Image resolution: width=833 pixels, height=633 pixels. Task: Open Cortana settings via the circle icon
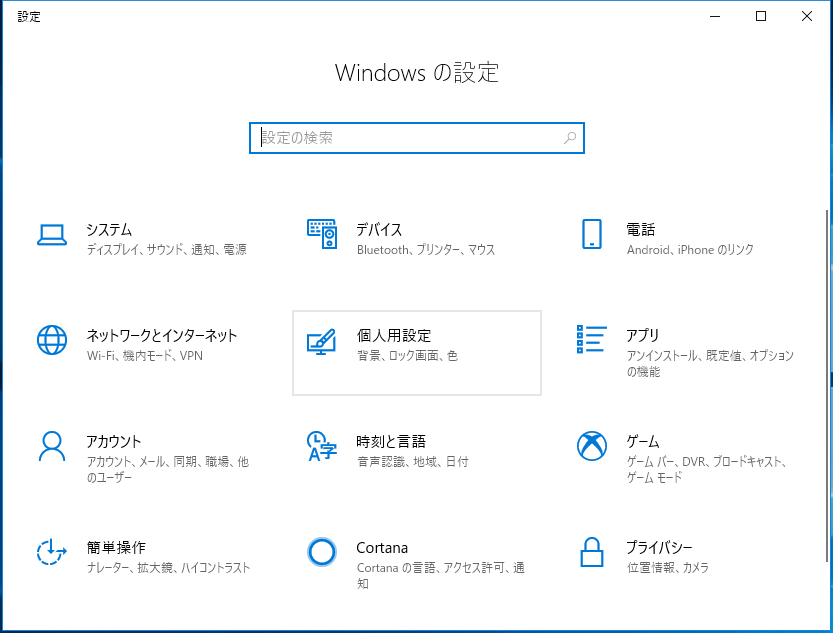(322, 551)
